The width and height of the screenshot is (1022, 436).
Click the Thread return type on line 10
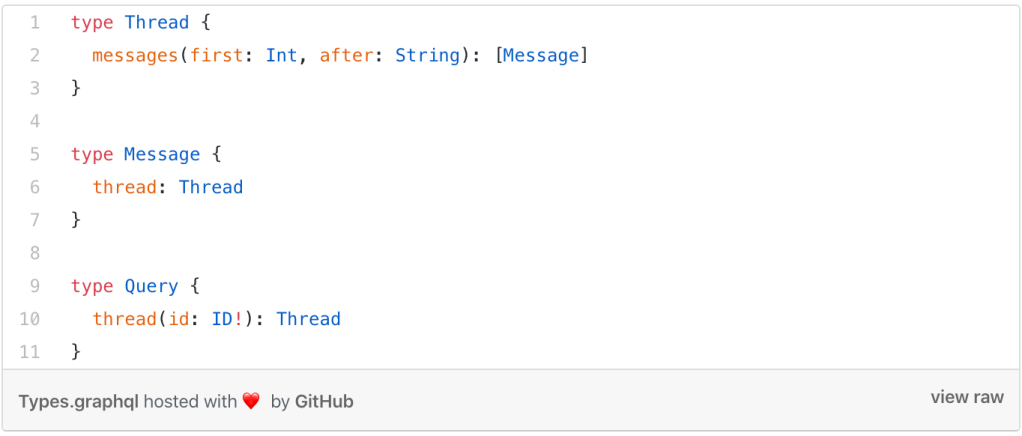308,319
